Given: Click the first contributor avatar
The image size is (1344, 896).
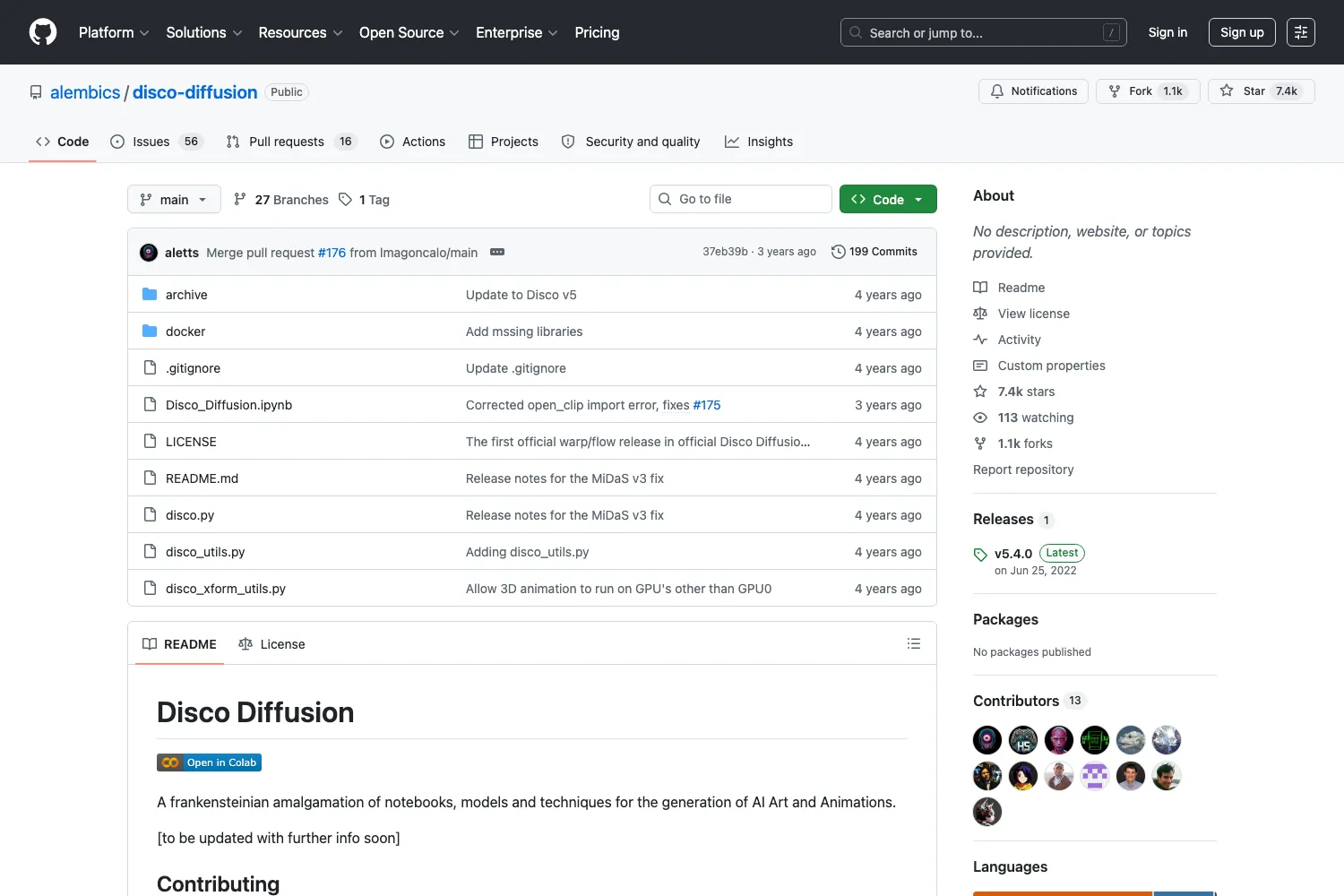Looking at the screenshot, I should (x=987, y=740).
